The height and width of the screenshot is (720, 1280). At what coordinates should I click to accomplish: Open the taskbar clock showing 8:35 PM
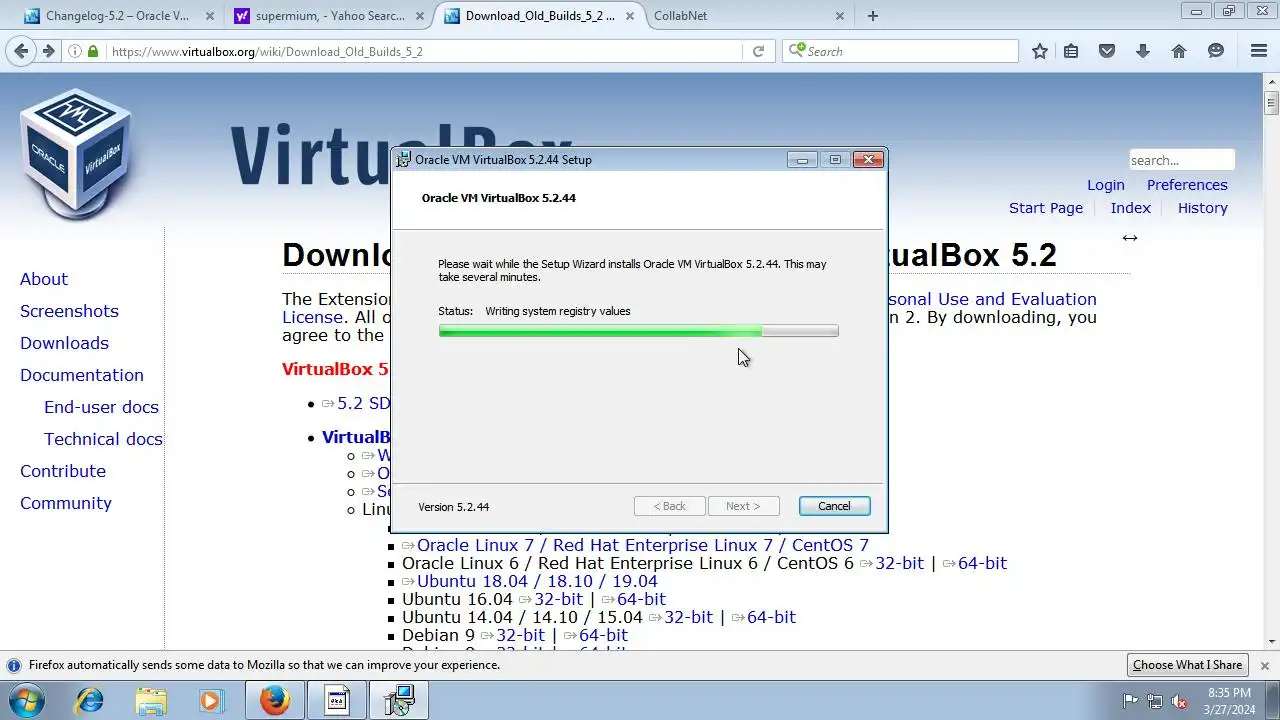point(1229,701)
